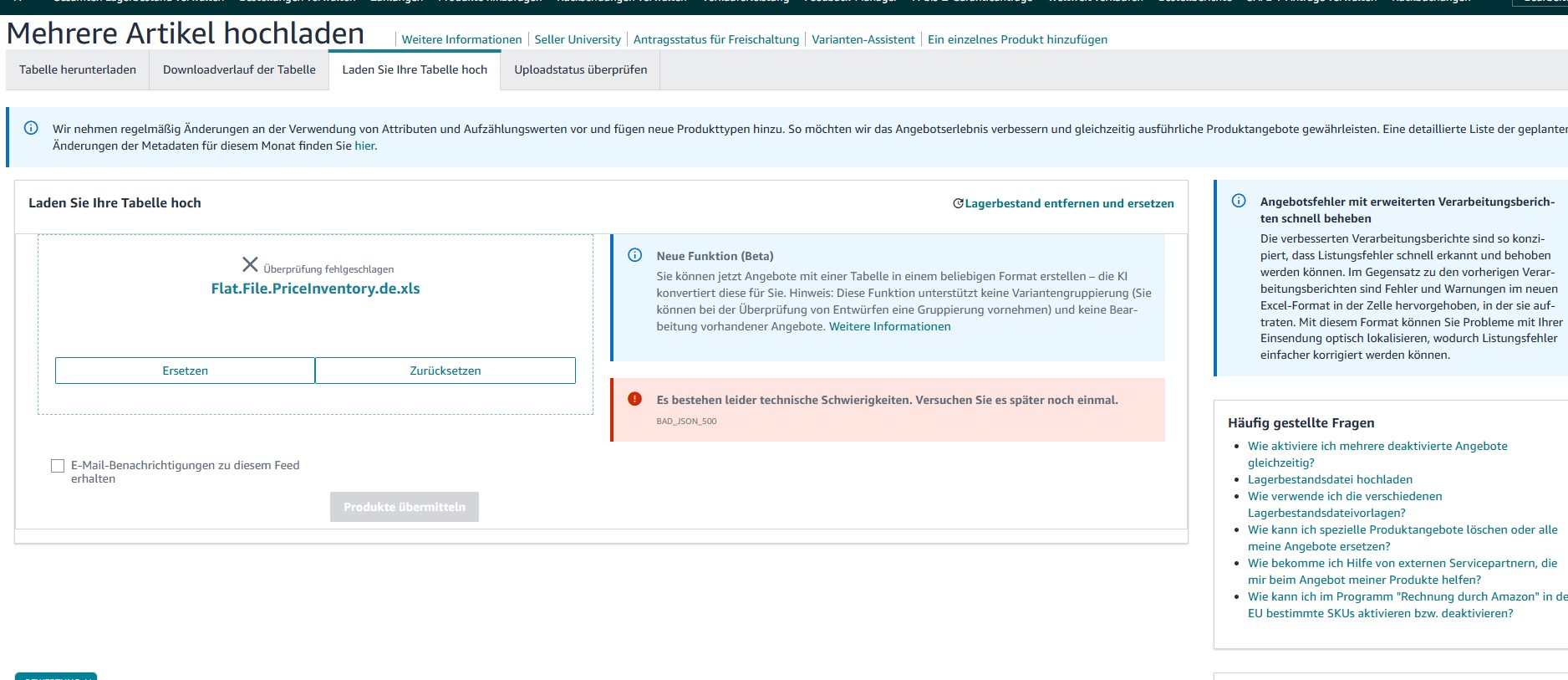Click the Ersetzen button
This screenshot has height=680, width=1568.
pyautogui.click(x=185, y=371)
